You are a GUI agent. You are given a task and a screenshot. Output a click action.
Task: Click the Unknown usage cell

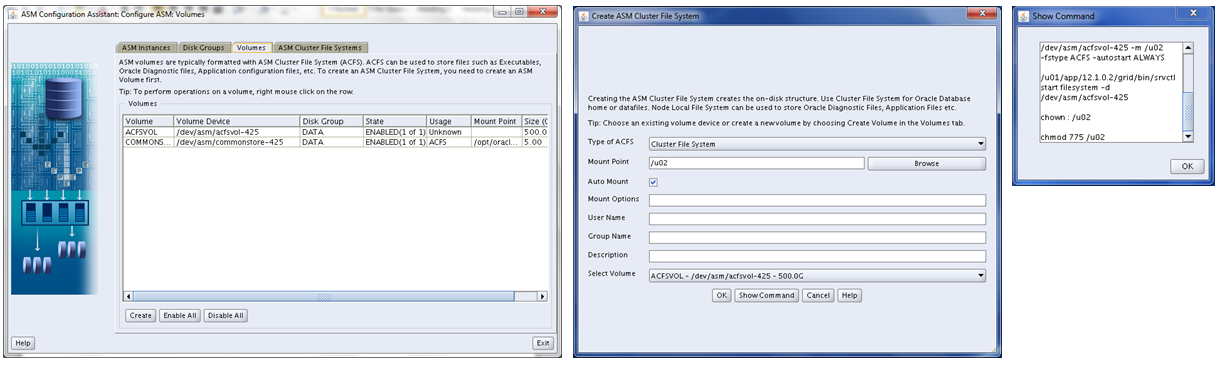tap(448, 132)
